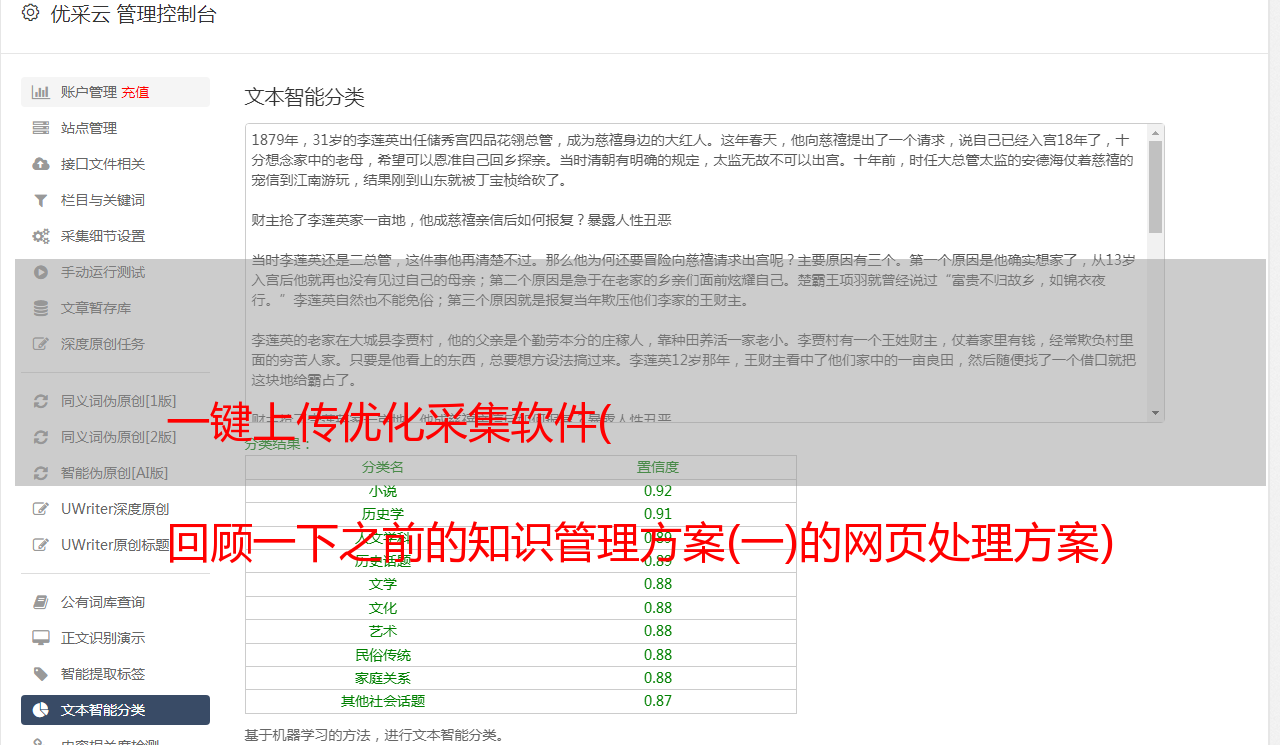
Task: Click the server icon for 站点管理
Action: click(x=41, y=128)
